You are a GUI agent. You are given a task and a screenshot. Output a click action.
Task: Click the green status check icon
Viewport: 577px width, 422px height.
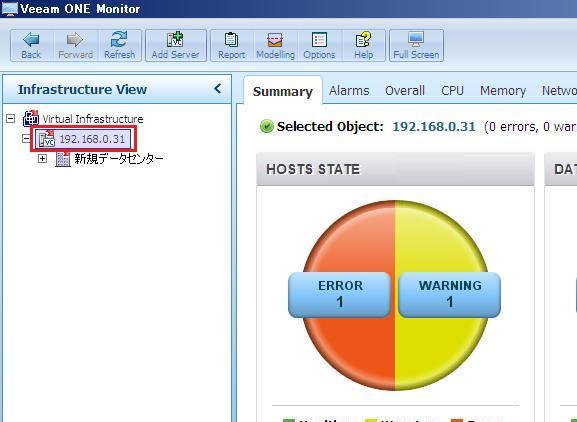(266, 126)
